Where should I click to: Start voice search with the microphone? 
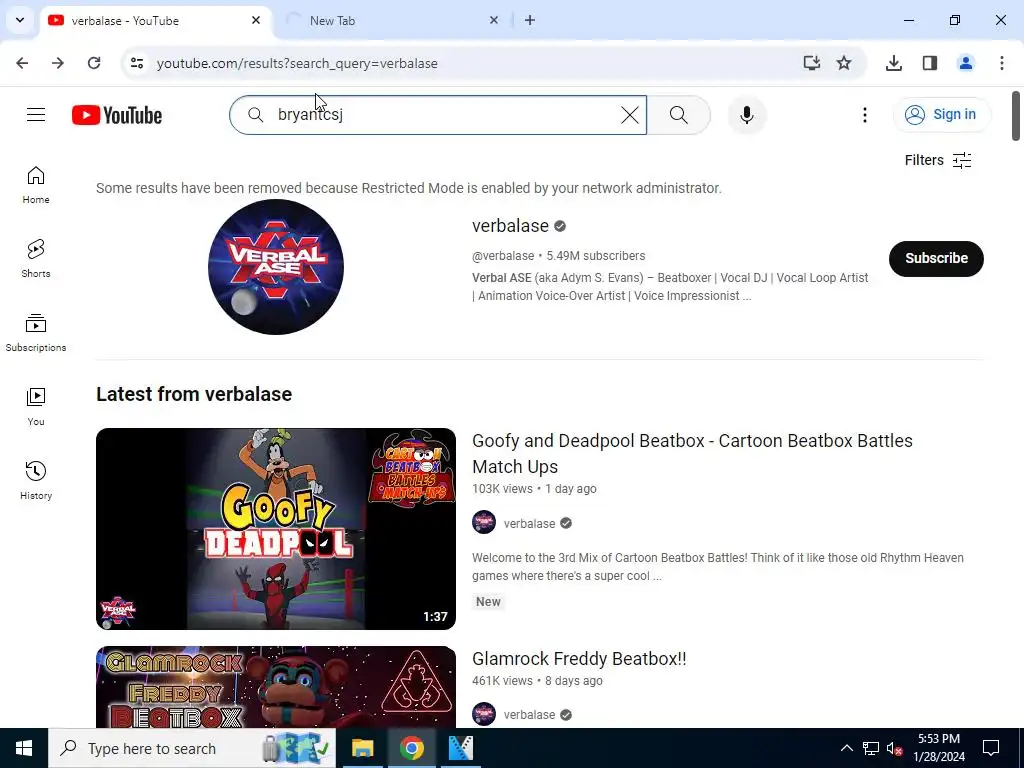point(746,115)
